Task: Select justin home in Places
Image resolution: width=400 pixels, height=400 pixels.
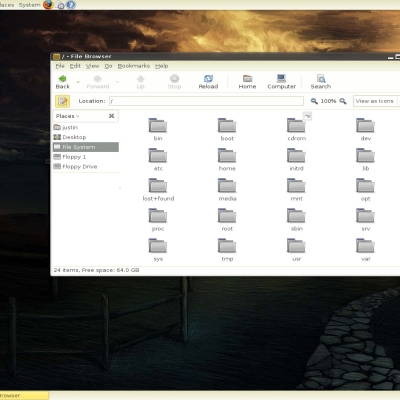Action: (x=86, y=127)
